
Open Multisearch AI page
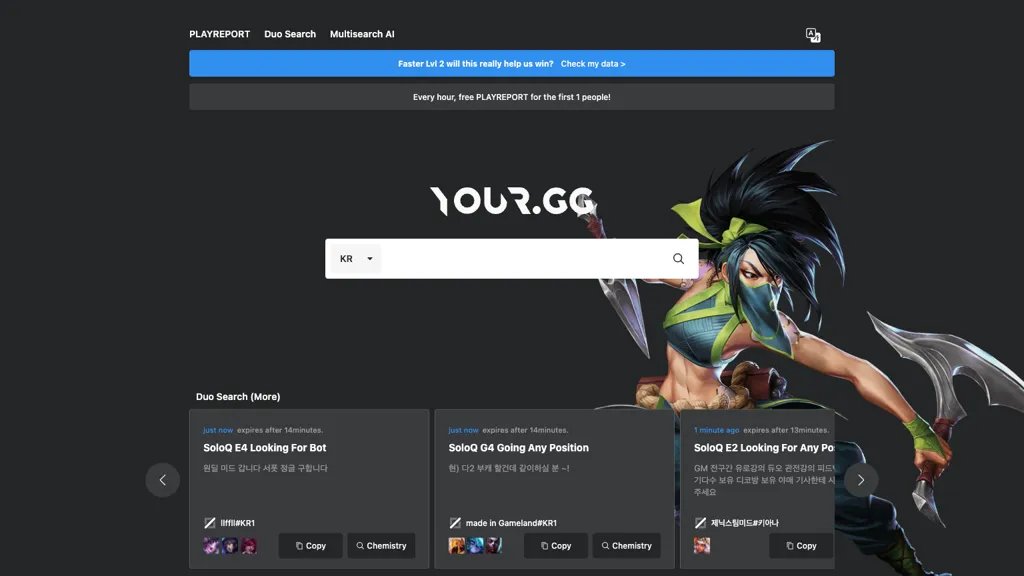362,34
